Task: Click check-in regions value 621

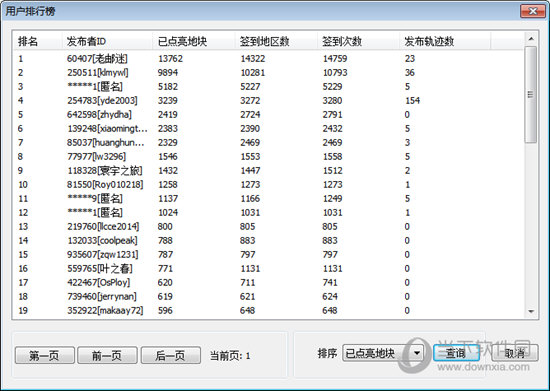Action: (x=248, y=297)
